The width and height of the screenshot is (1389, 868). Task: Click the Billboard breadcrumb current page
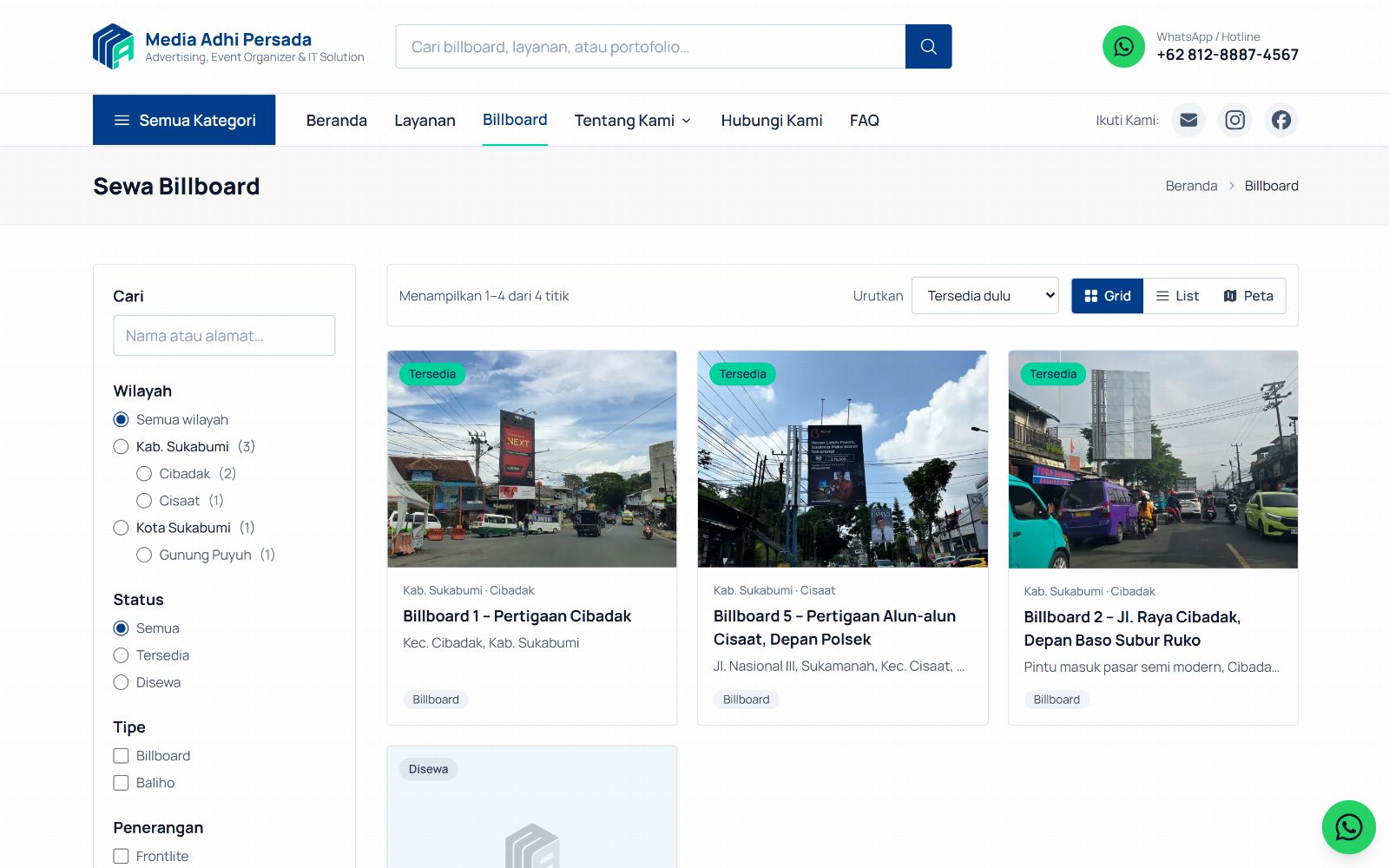[x=1272, y=186]
